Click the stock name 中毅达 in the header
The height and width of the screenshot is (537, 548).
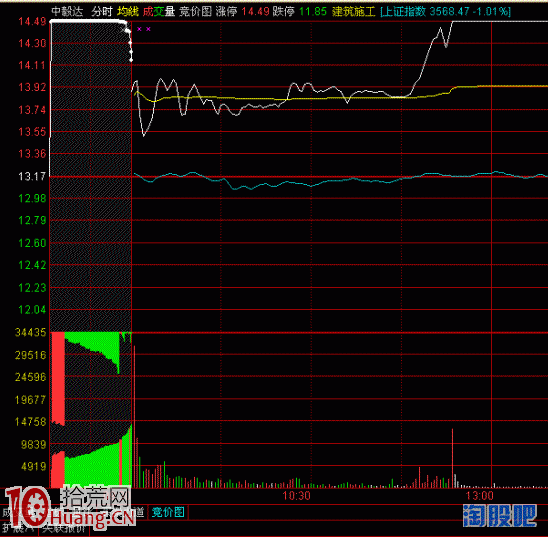click(67, 12)
